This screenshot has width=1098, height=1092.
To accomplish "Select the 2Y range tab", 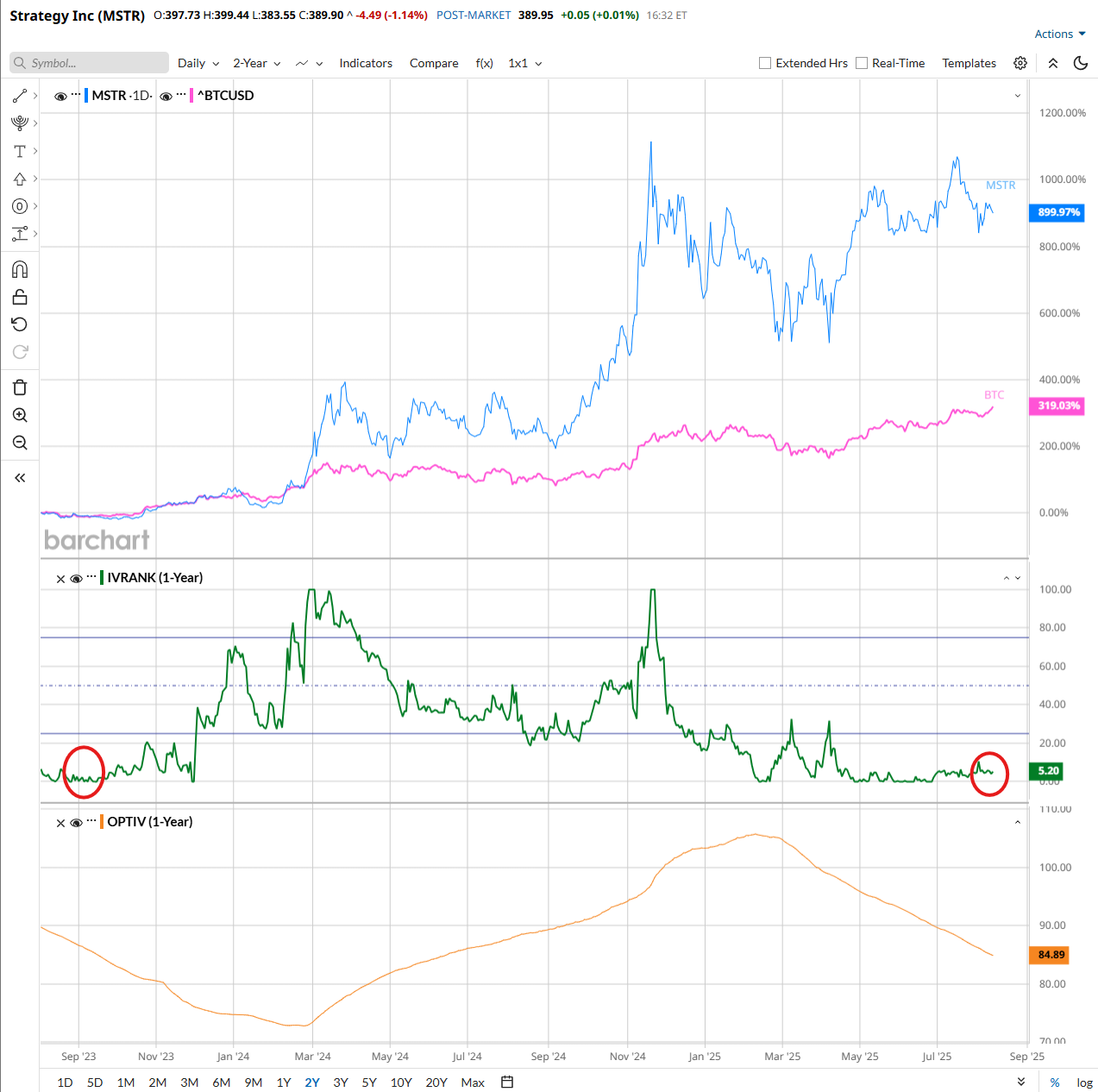I will coord(312,1083).
